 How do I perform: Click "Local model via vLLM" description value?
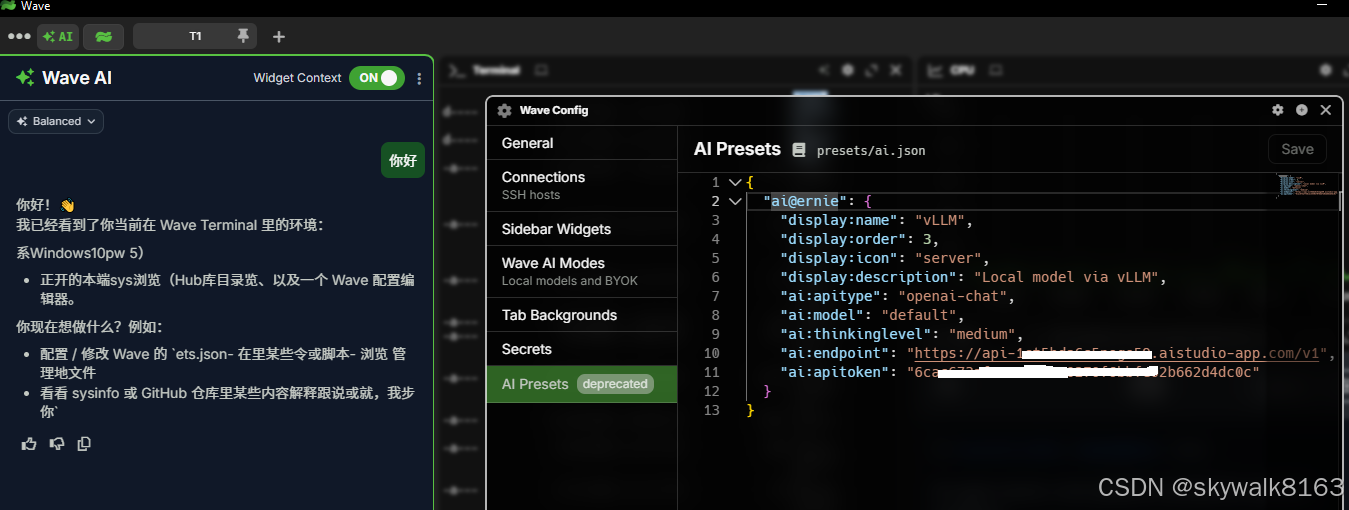pos(1066,277)
